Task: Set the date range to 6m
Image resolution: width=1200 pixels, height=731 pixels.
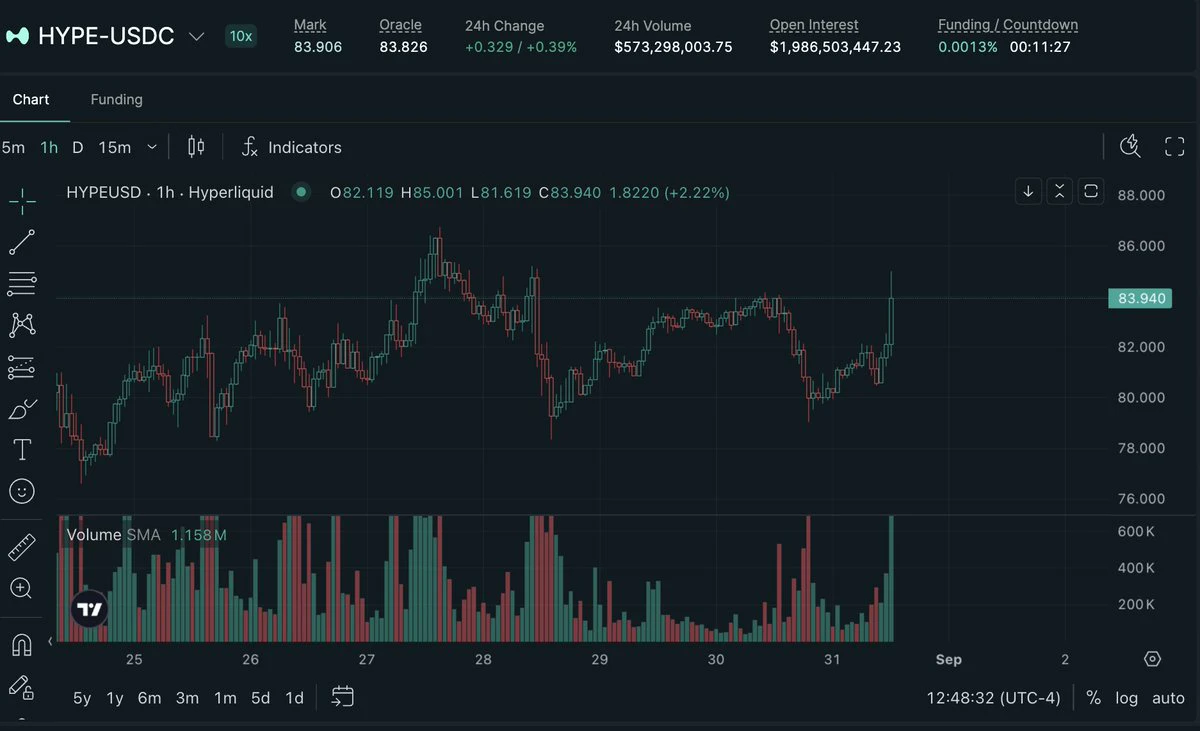Action: [x=149, y=698]
